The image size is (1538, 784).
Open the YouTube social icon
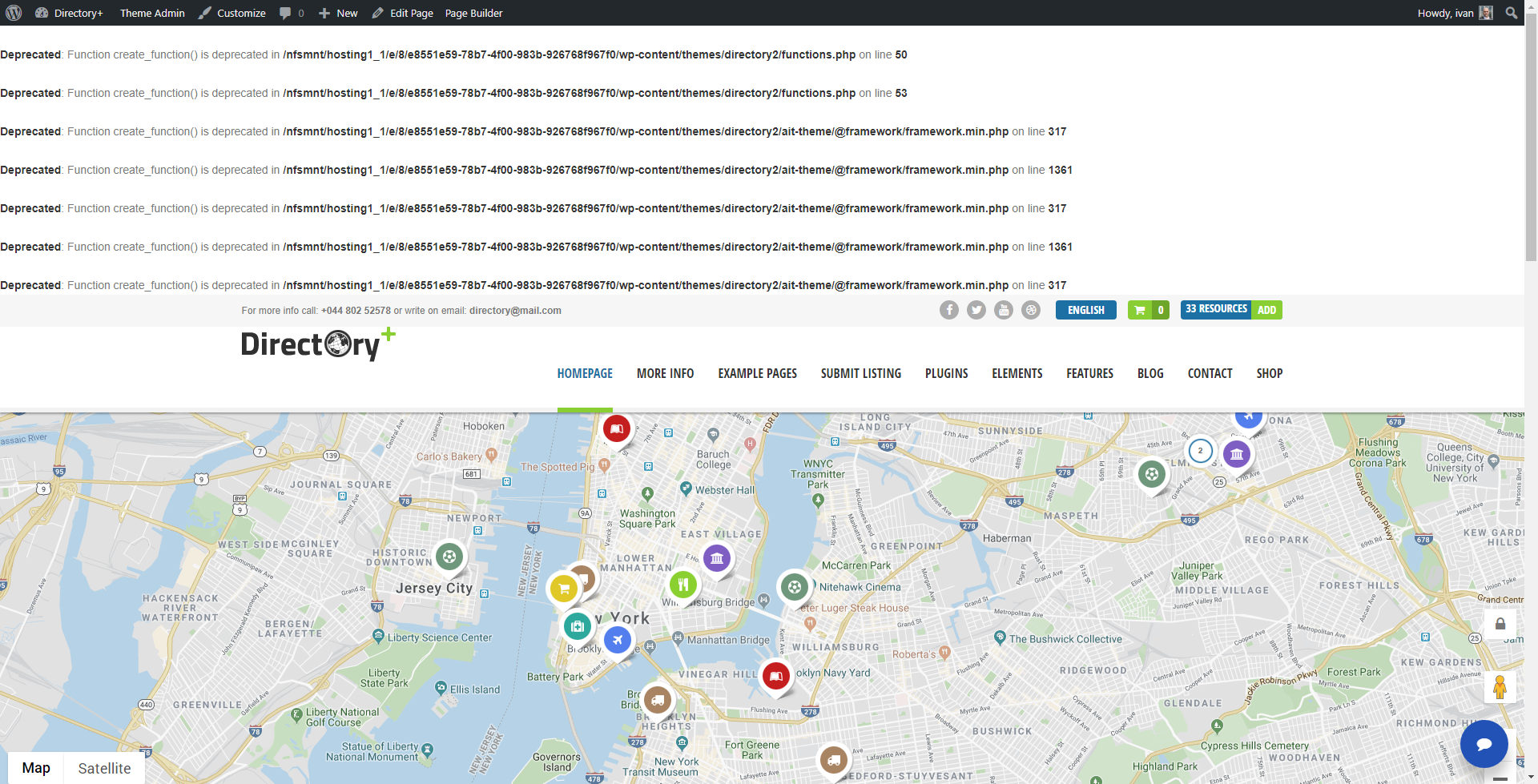[x=1004, y=310]
